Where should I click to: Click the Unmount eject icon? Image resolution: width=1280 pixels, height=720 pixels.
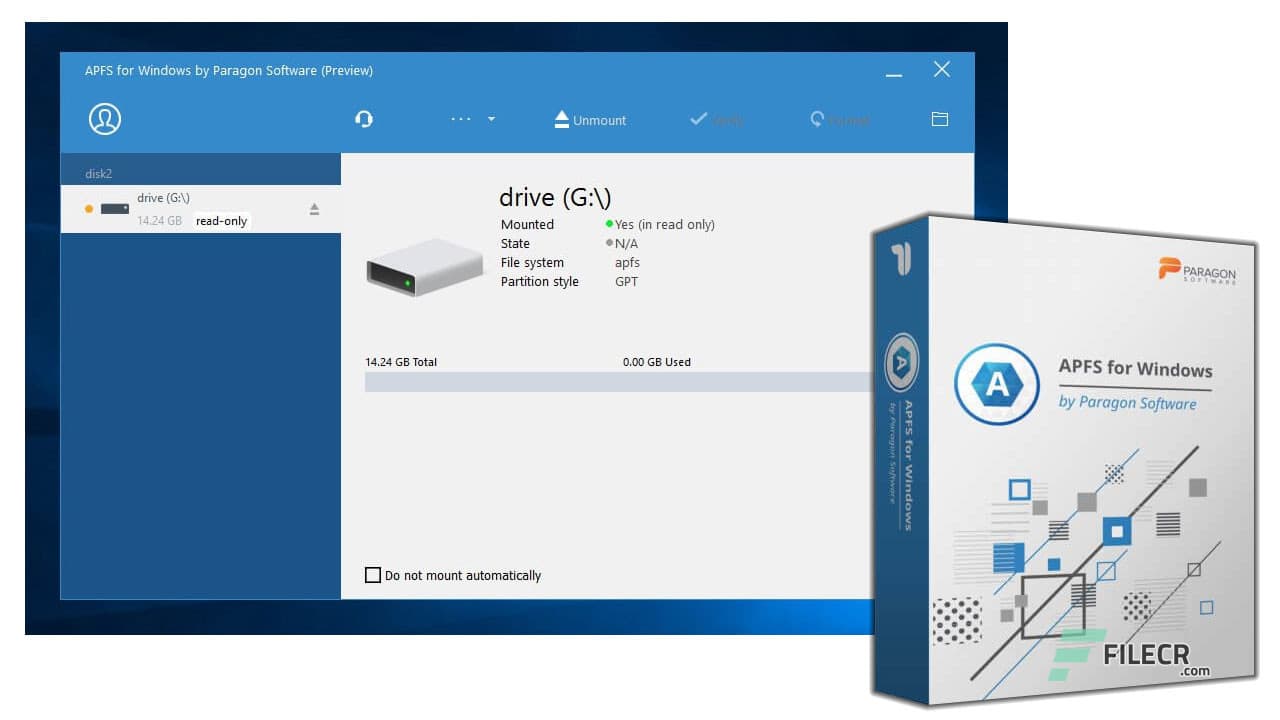pos(561,119)
